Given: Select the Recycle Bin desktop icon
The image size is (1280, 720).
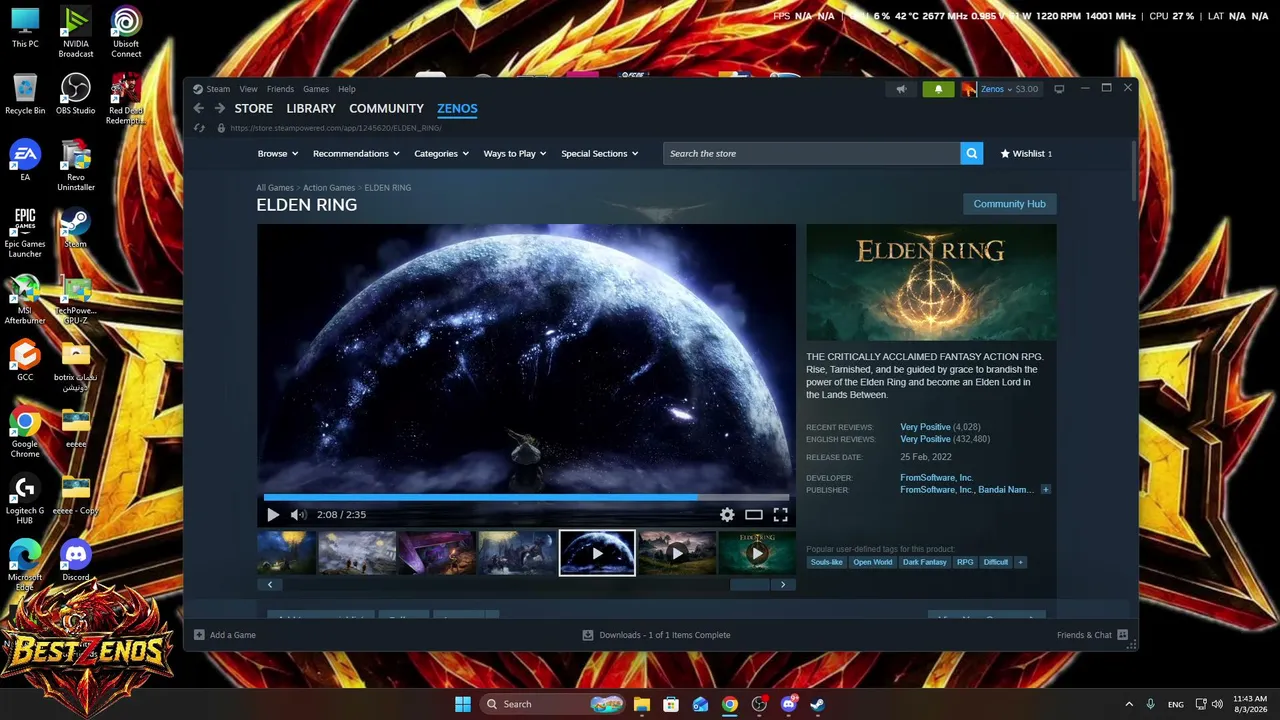Looking at the screenshot, I should (25, 95).
